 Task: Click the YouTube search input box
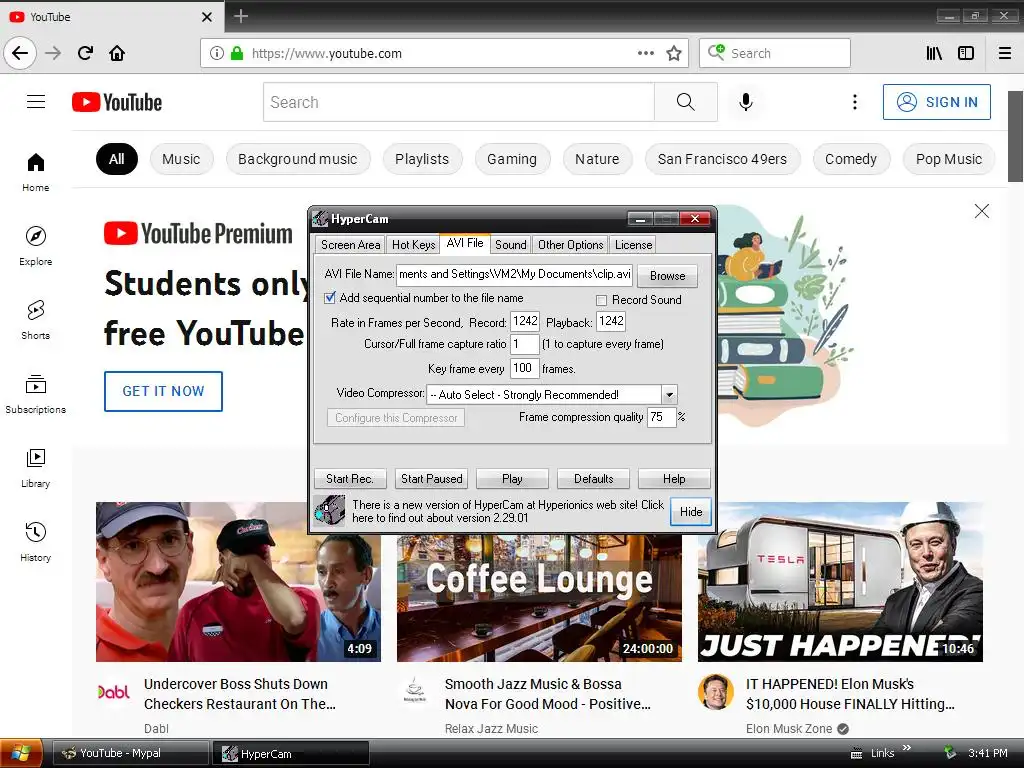[458, 102]
